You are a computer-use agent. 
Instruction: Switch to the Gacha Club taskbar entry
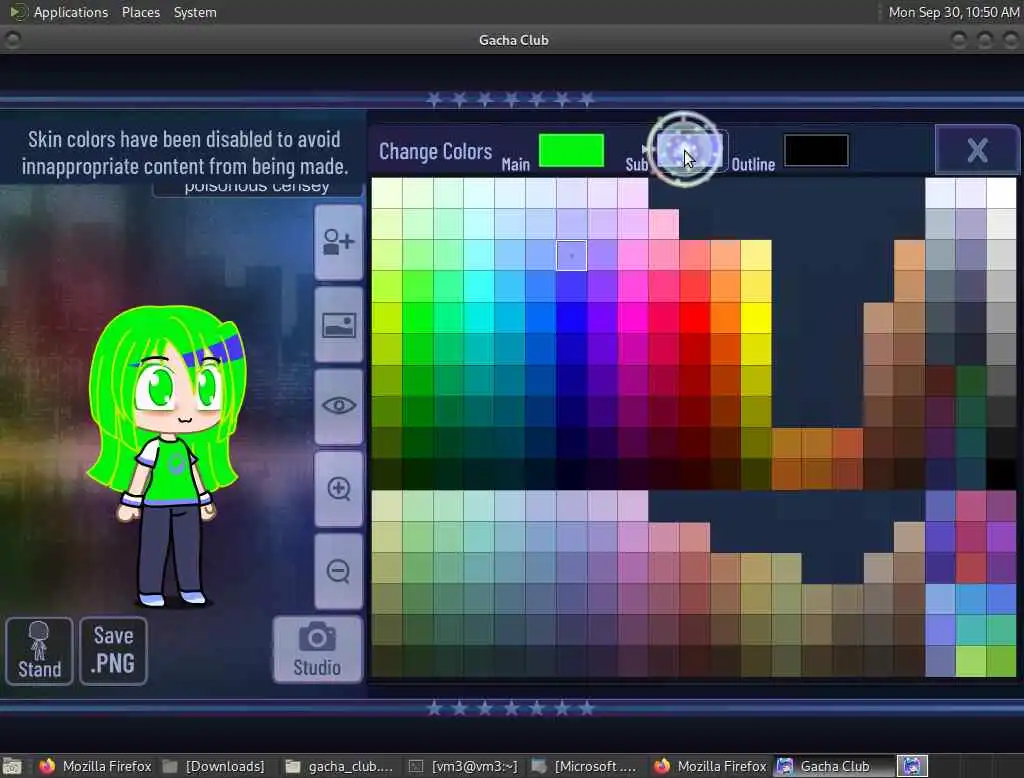[x=833, y=766]
